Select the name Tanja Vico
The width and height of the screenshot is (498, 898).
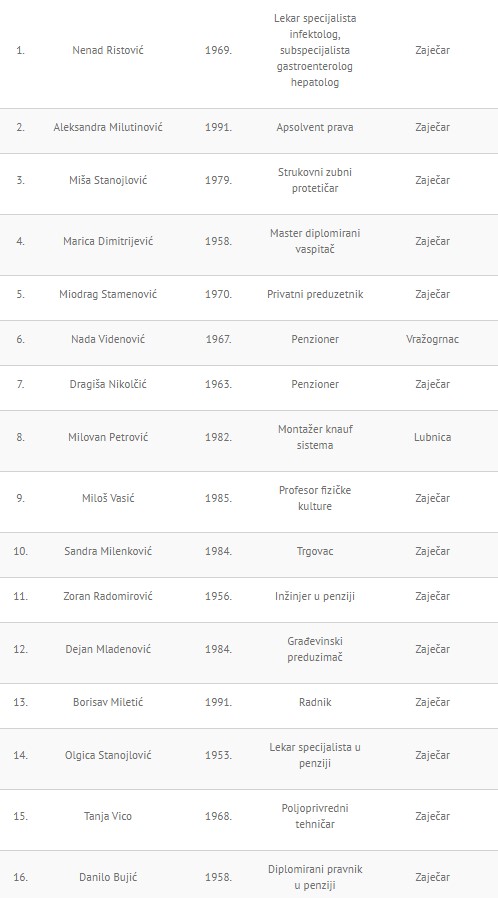point(108,816)
